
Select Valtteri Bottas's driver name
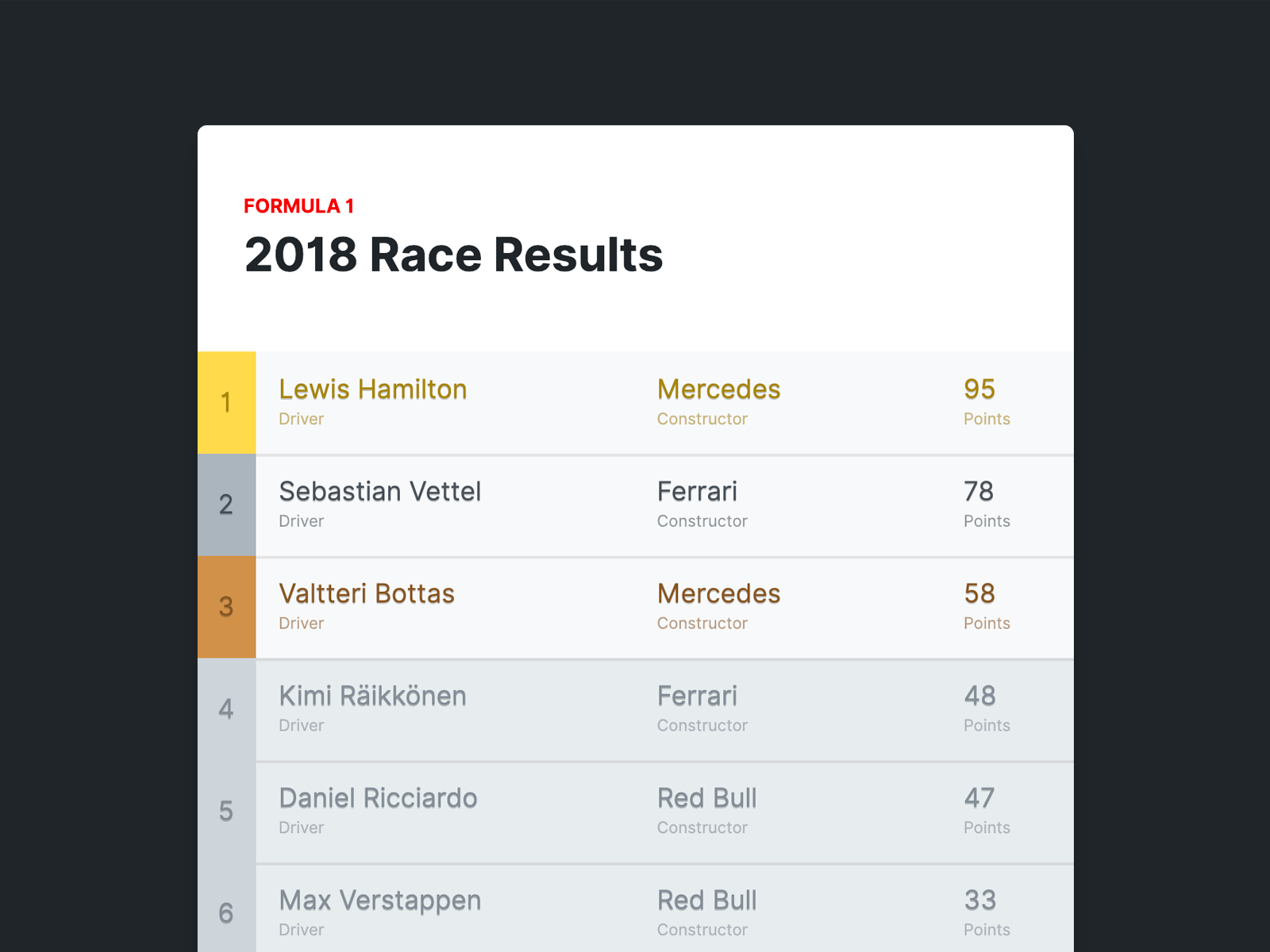(x=367, y=593)
